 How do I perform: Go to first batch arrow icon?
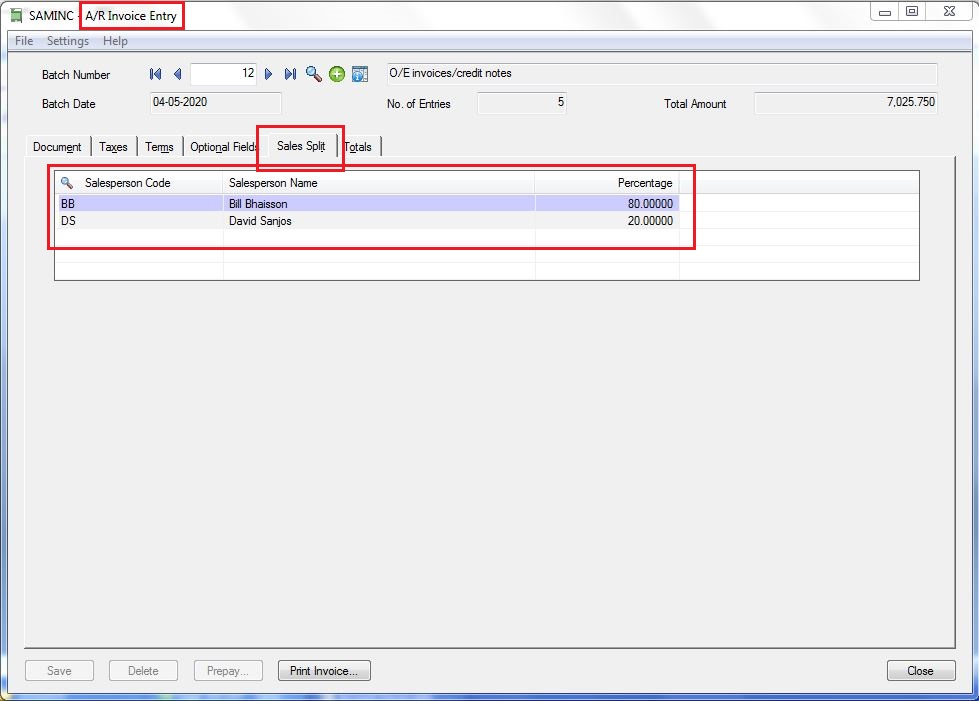[x=155, y=74]
